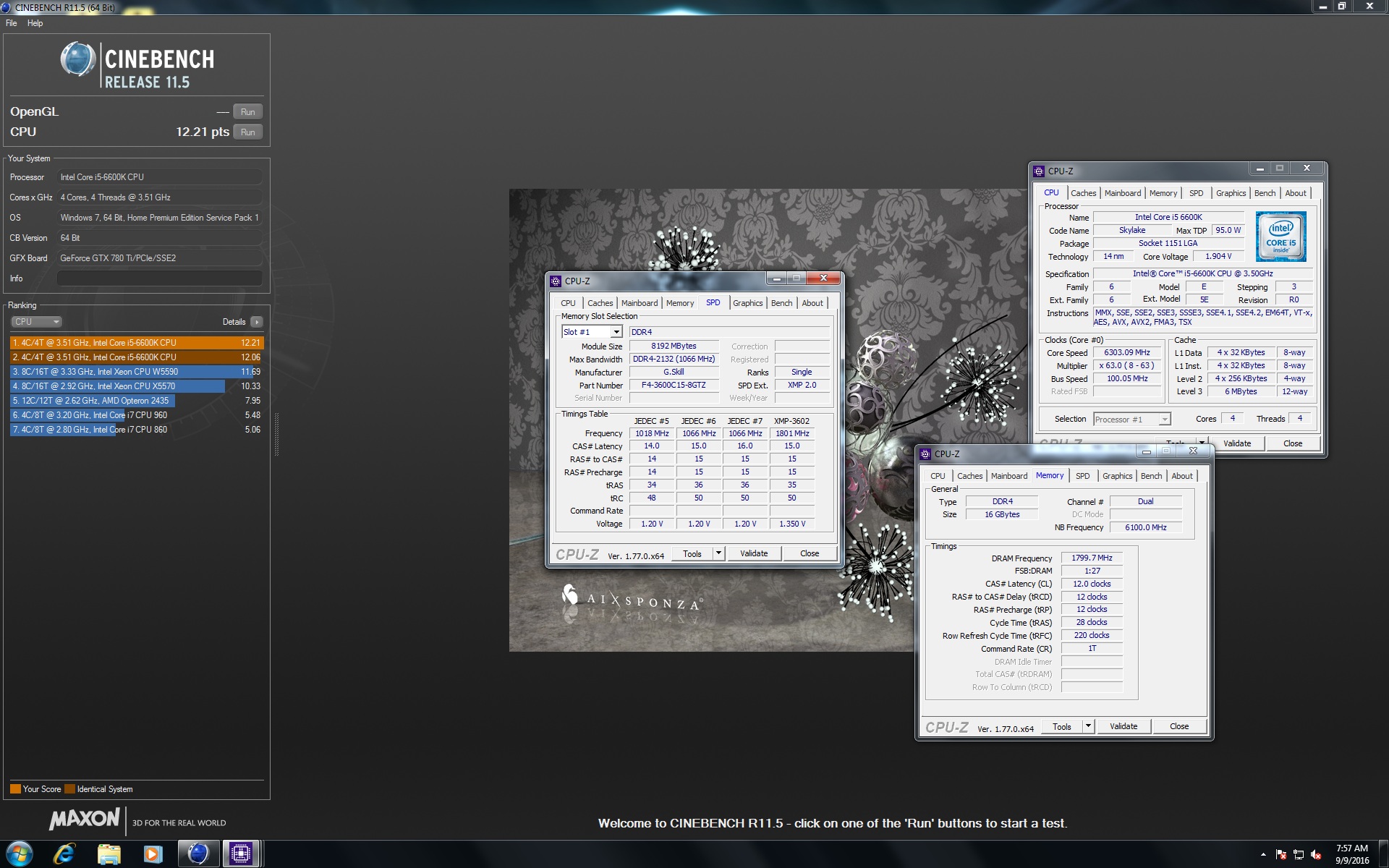Viewport: 1389px width, 868px height.
Task: Open the Windows Start menu orb
Action: point(19,854)
